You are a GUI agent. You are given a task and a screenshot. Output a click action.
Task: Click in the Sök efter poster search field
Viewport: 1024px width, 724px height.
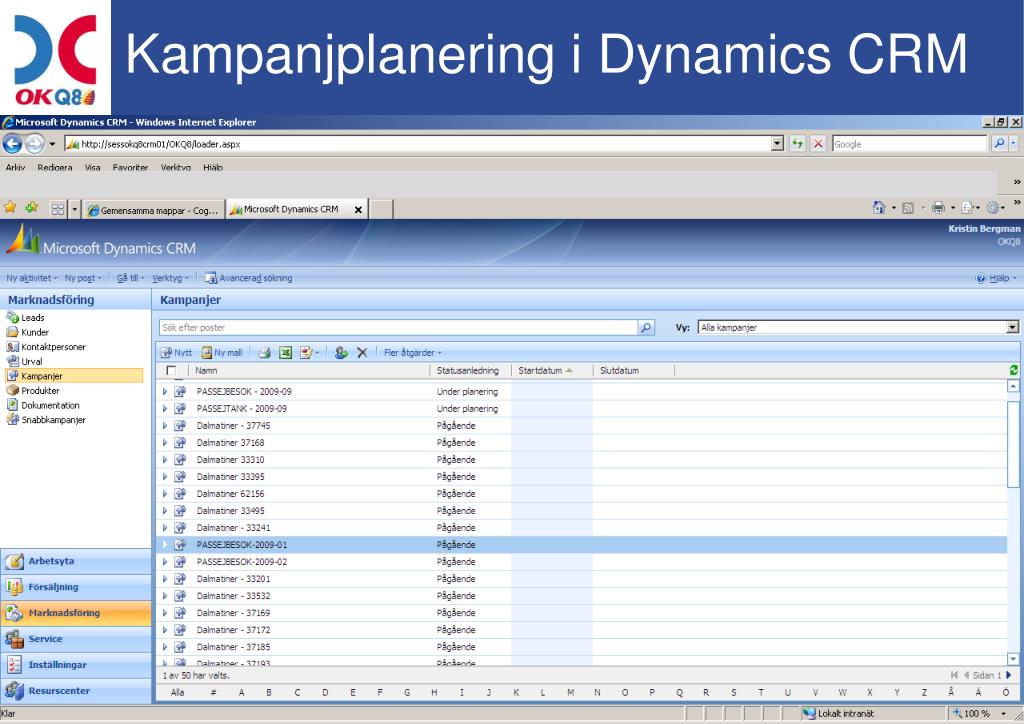click(398, 327)
